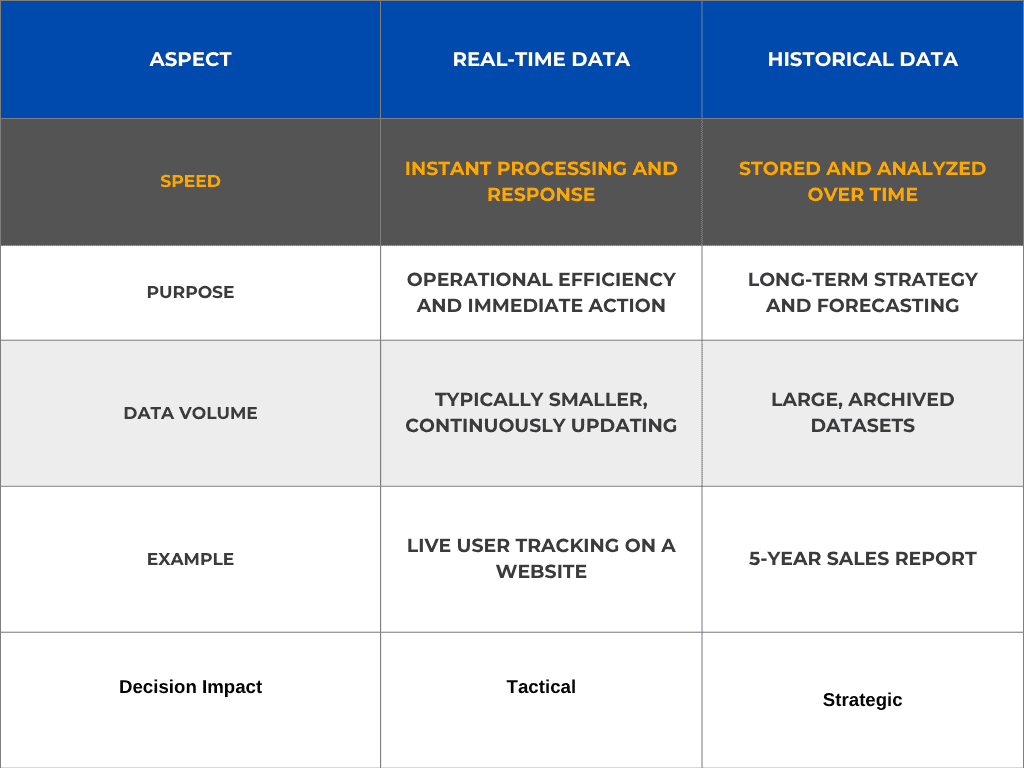Click the REAL-TIME DATA column header
This screenshot has width=1024, height=768.
(x=541, y=59)
